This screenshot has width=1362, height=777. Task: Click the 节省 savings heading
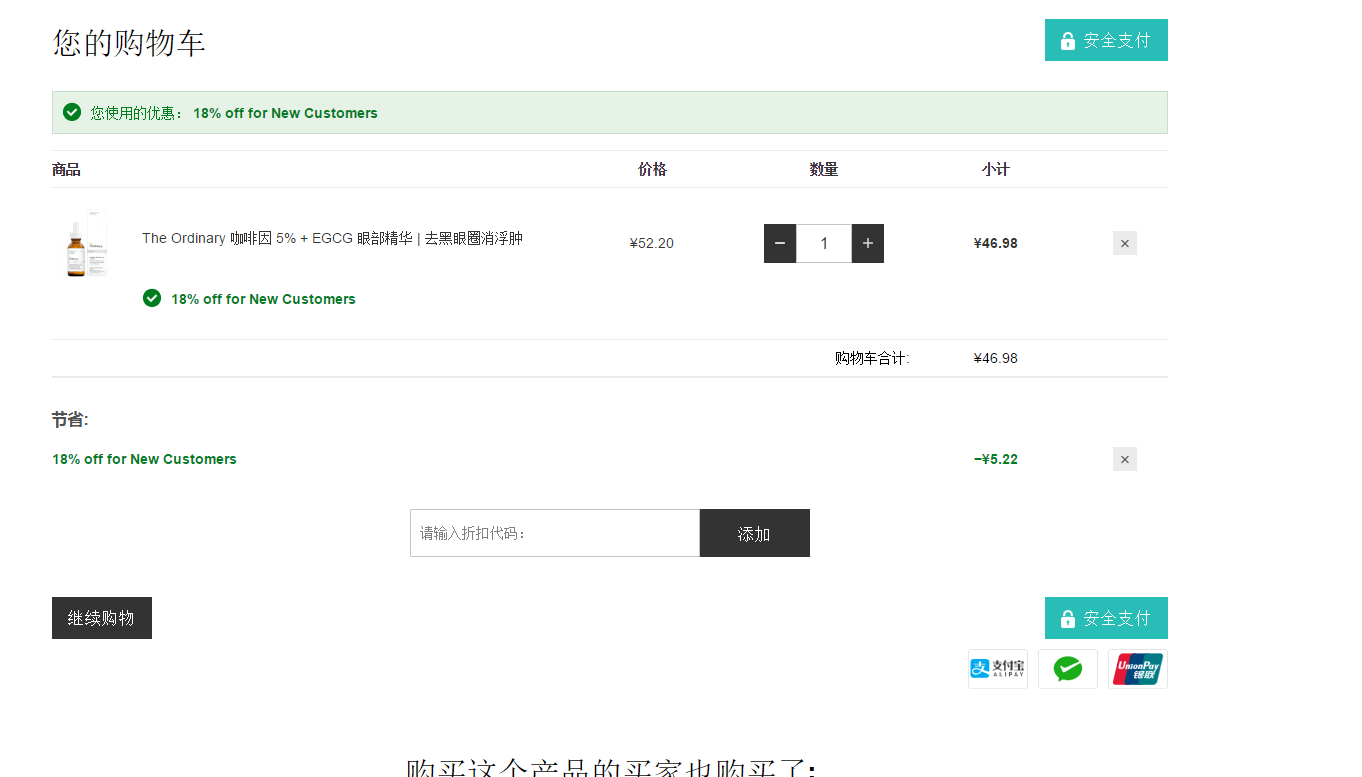(70, 420)
